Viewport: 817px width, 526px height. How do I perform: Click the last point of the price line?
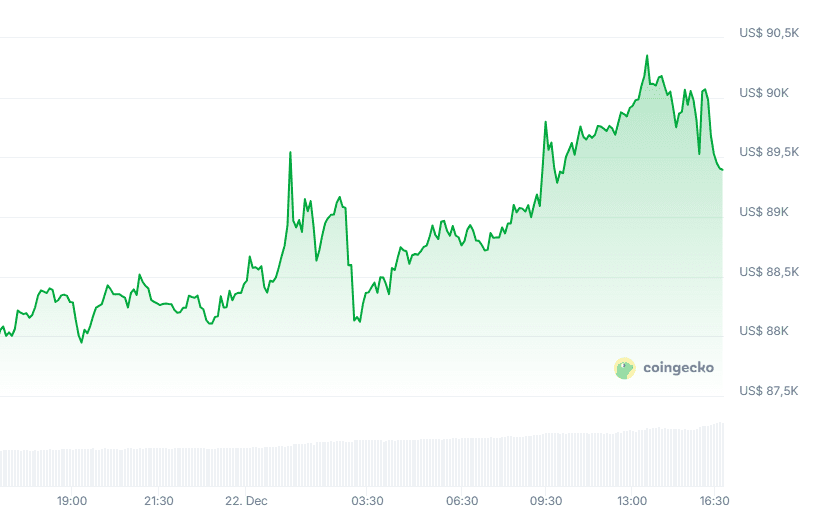point(722,169)
